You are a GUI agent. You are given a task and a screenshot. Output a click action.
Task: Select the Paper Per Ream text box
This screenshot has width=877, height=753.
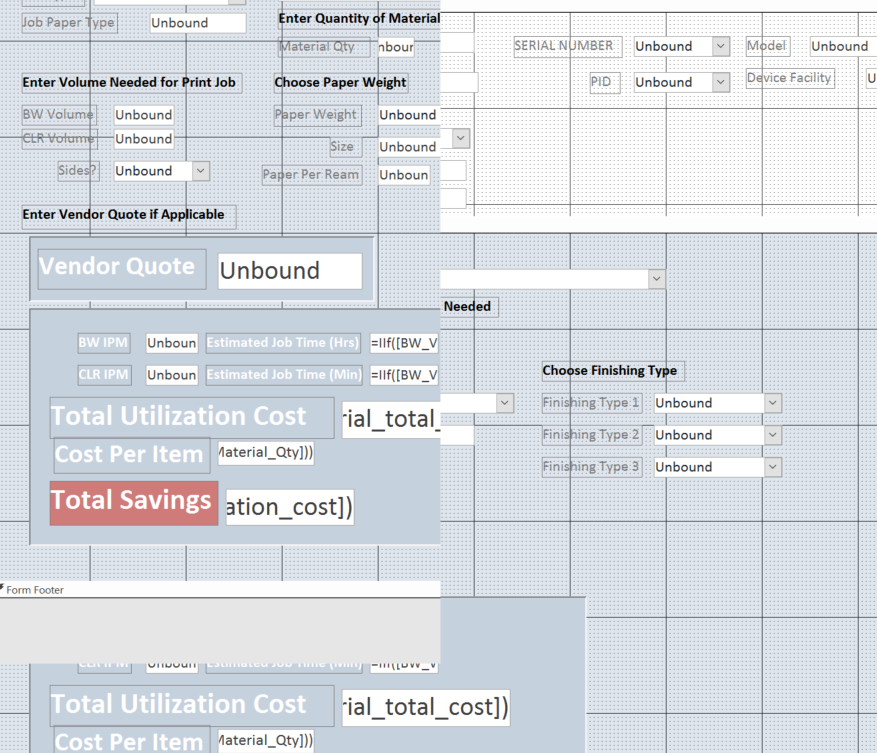point(404,175)
